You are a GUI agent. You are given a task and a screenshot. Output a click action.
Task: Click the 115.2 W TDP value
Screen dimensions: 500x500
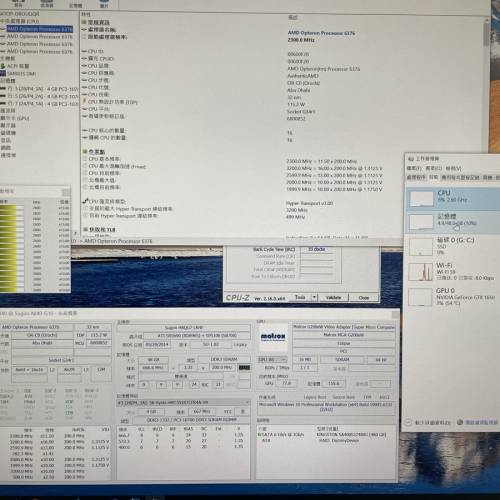(295, 104)
